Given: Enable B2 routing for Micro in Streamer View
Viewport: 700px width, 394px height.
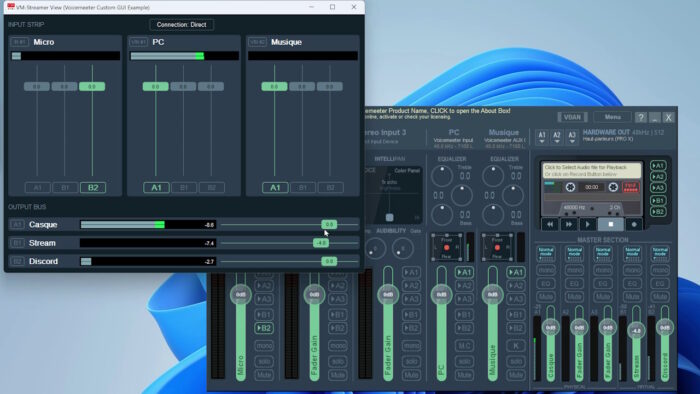Looking at the screenshot, I should pyautogui.click(x=93, y=188).
